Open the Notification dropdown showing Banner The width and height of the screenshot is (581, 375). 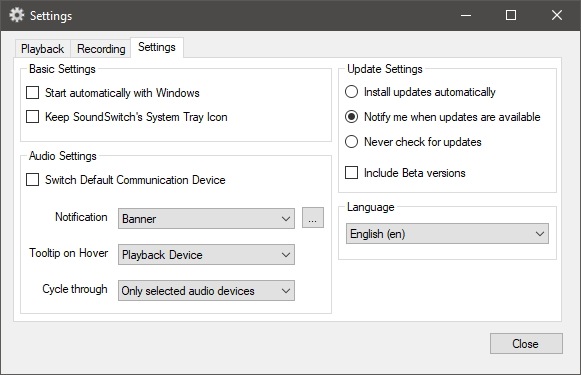(206, 219)
